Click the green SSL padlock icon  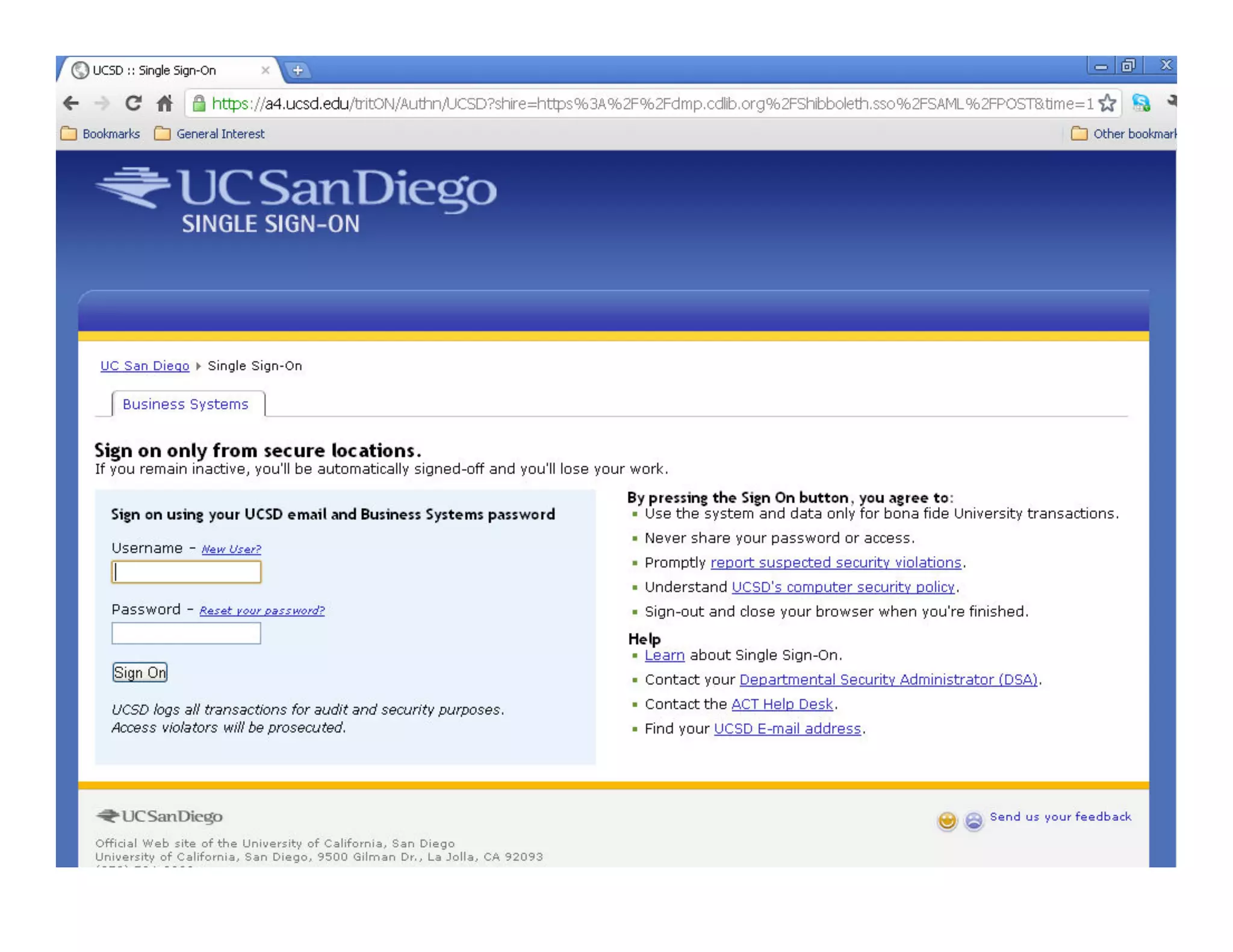(199, 104)
